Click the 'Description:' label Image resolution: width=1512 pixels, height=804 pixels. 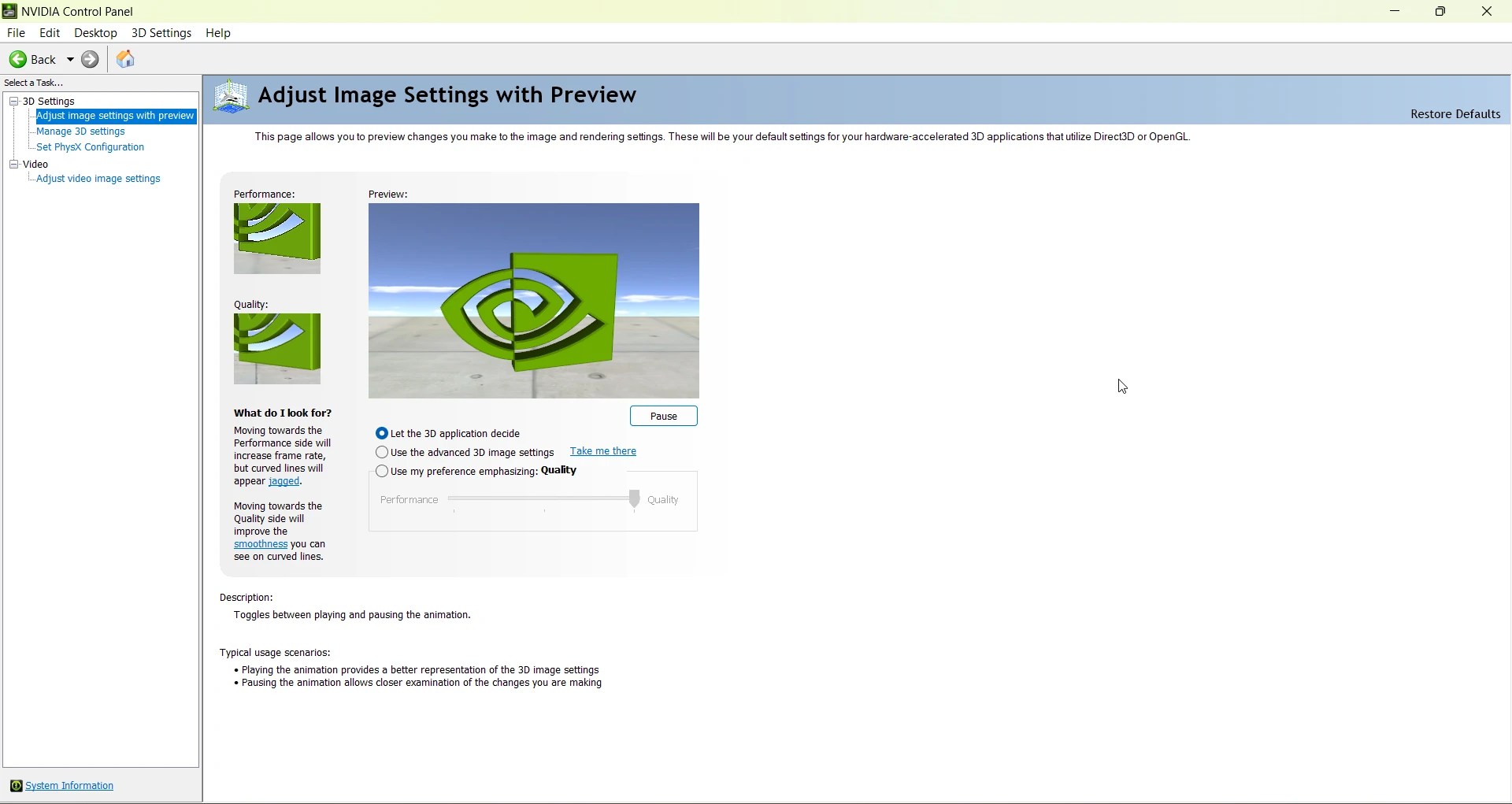(x=246, y=598)
